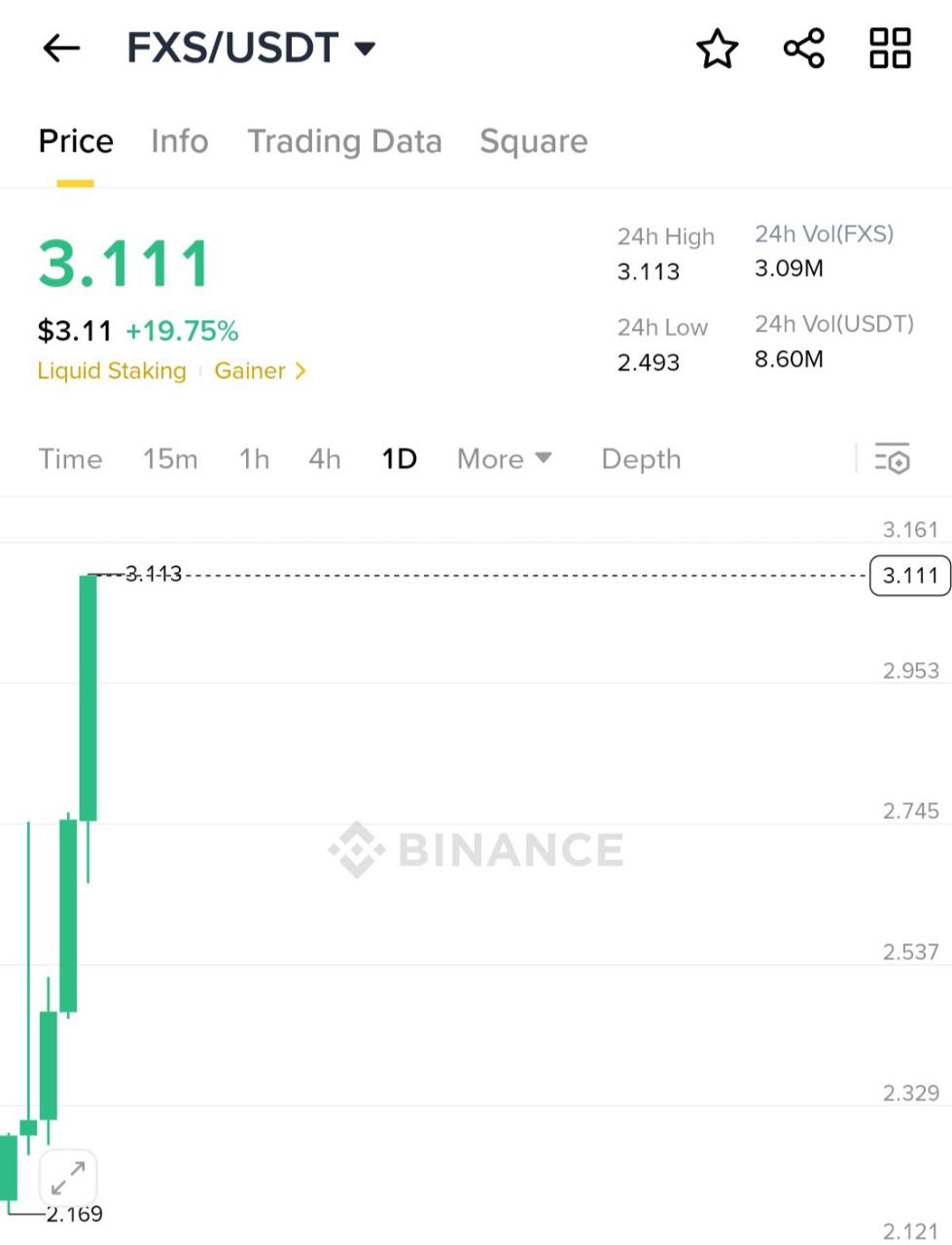Tap the back arrow icon
Screen dimensions: 952x1245
click(x=61, y=48)
